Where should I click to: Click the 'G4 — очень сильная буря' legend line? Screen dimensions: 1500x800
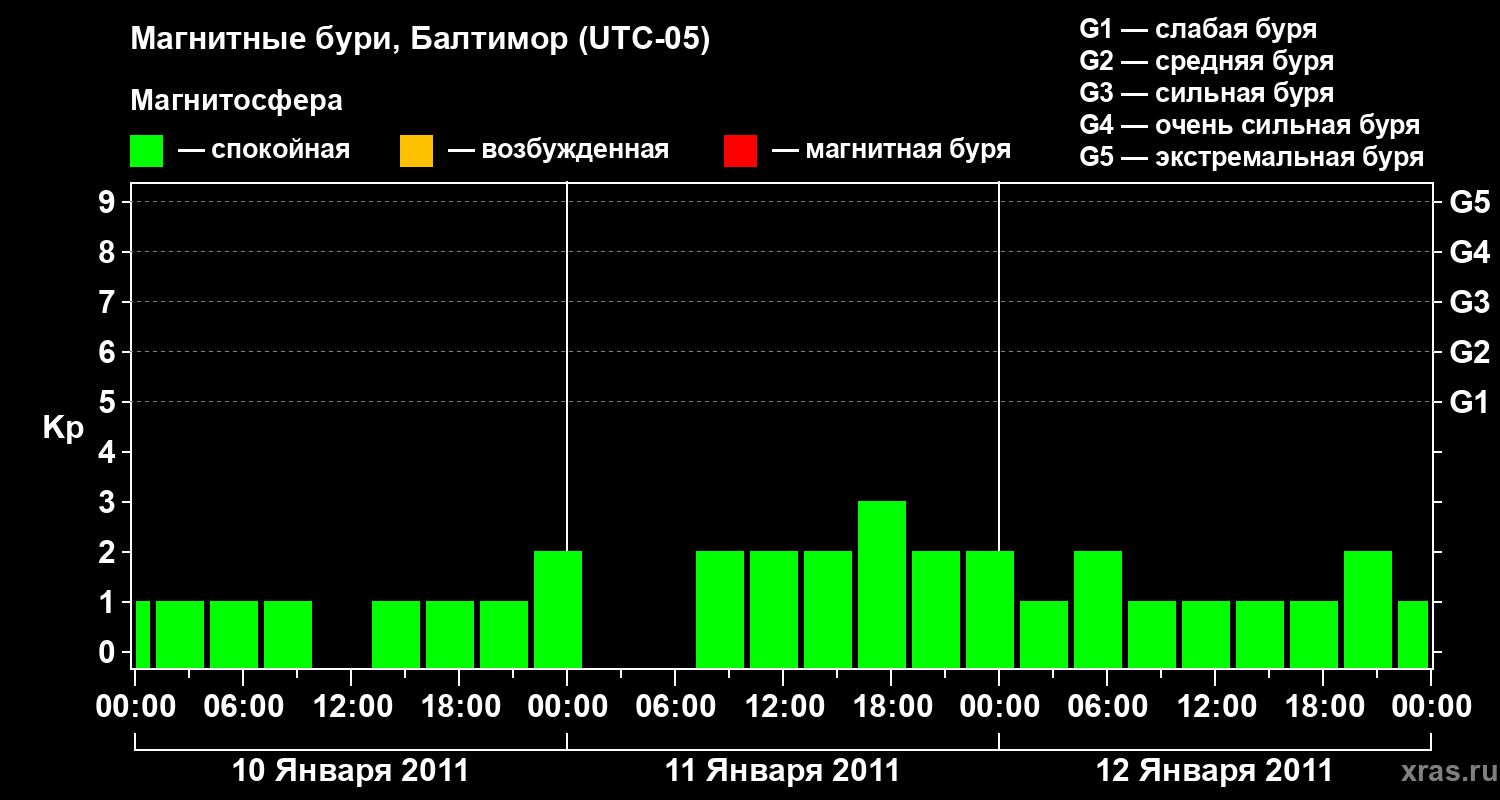1250,125
